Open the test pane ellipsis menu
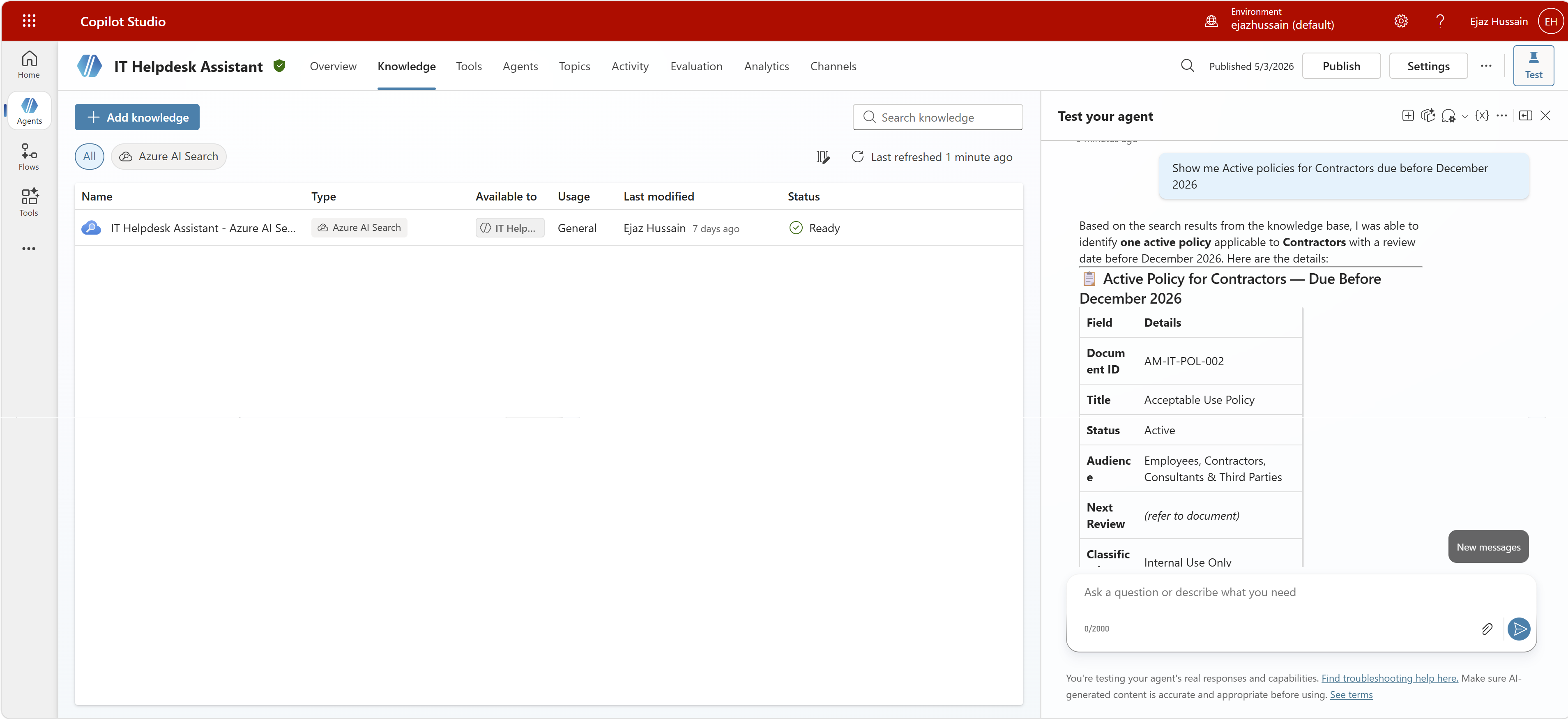 click(1501, 116)
